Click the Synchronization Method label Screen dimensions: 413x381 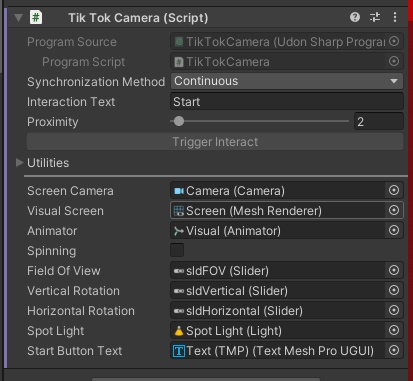click(96, 82)
